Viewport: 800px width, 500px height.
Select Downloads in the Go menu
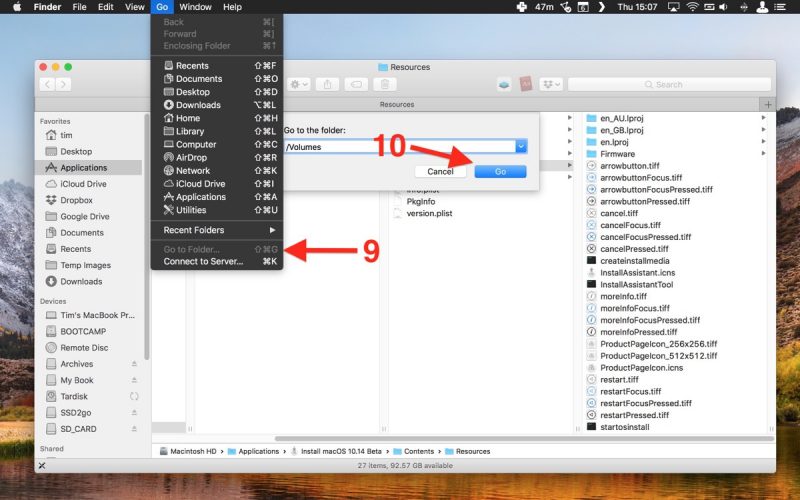(x=217, y=105)
